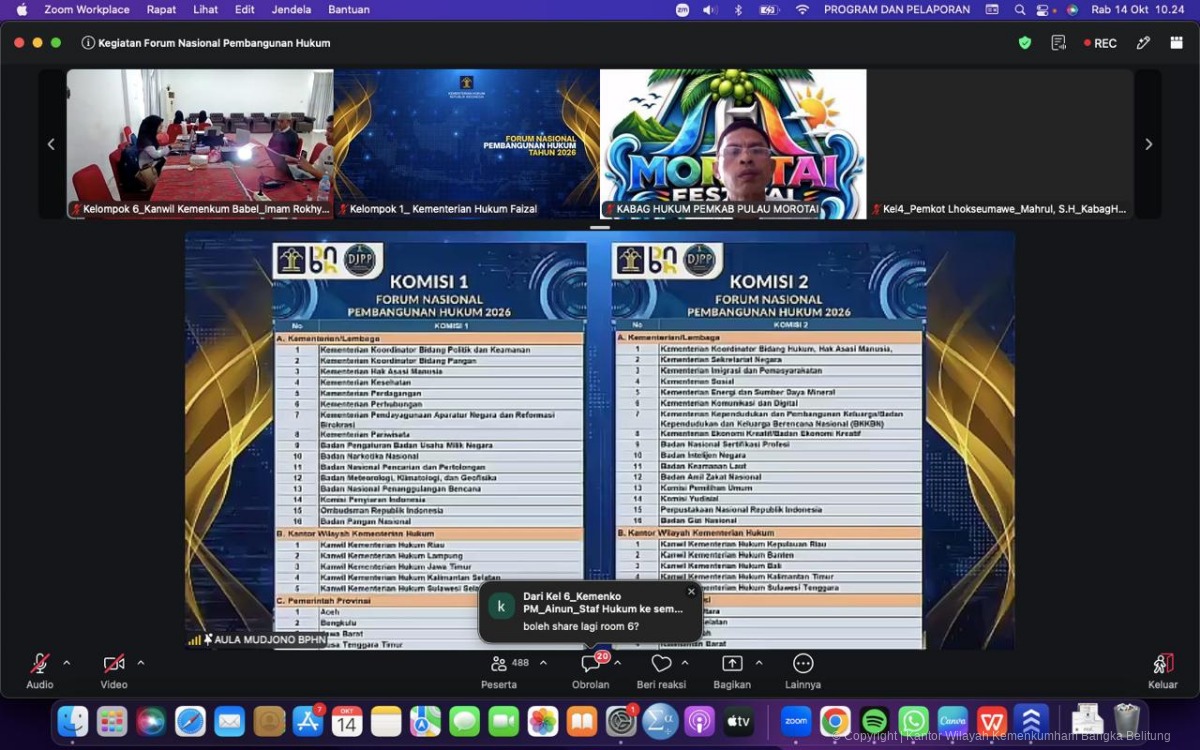Screen dimensions: 1200x750
Task: Expand the chevron next to Beri reaksi
Action: [x=685, y=663]
